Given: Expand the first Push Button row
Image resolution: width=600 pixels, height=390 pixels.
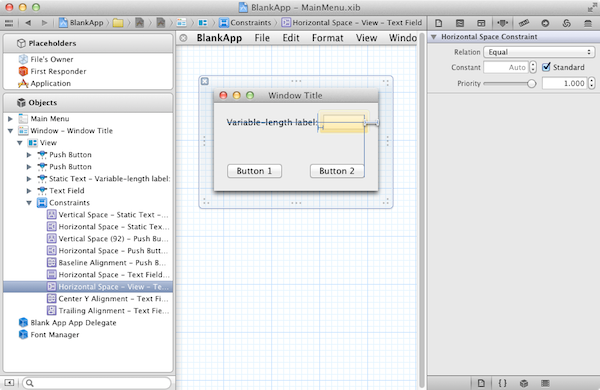Looking at the screenshot, I should [x=29, y=155].
